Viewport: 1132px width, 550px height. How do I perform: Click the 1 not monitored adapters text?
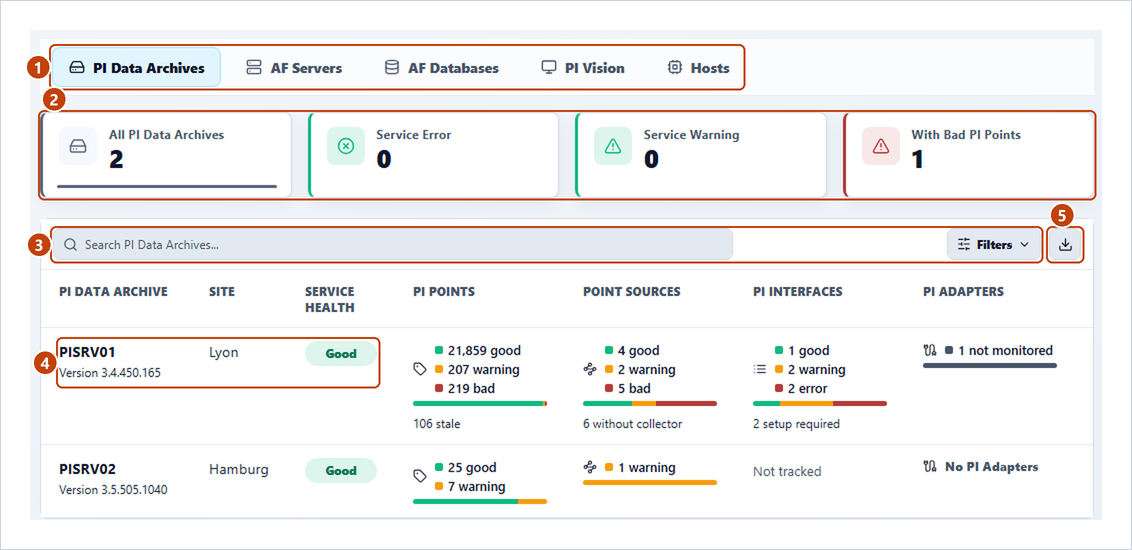tap(1006, 351)
